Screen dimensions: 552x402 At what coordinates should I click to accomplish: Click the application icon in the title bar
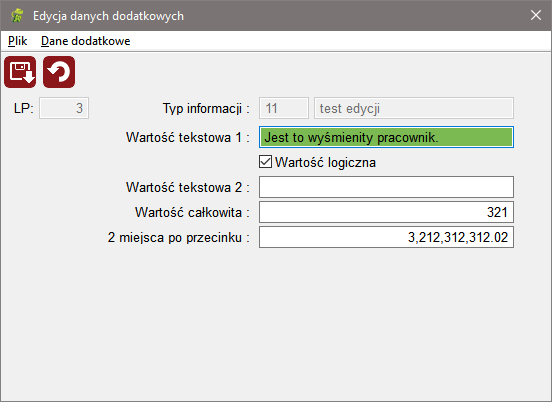point(17,15)
